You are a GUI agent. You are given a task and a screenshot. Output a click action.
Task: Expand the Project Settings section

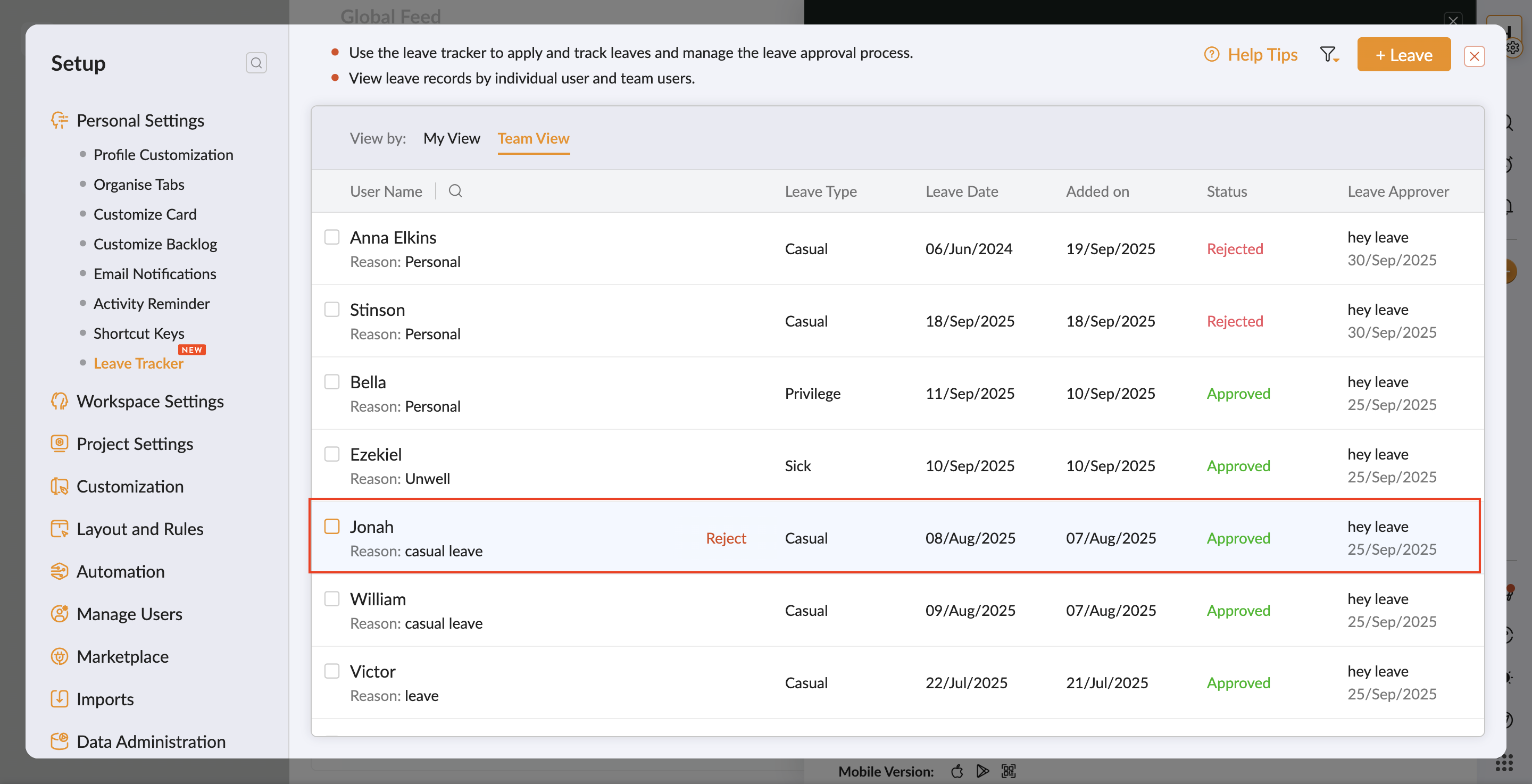tap(135, 444)
